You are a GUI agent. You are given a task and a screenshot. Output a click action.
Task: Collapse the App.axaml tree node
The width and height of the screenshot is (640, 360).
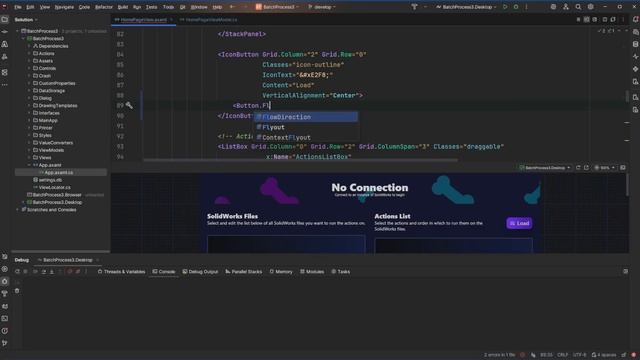[29, 165]
